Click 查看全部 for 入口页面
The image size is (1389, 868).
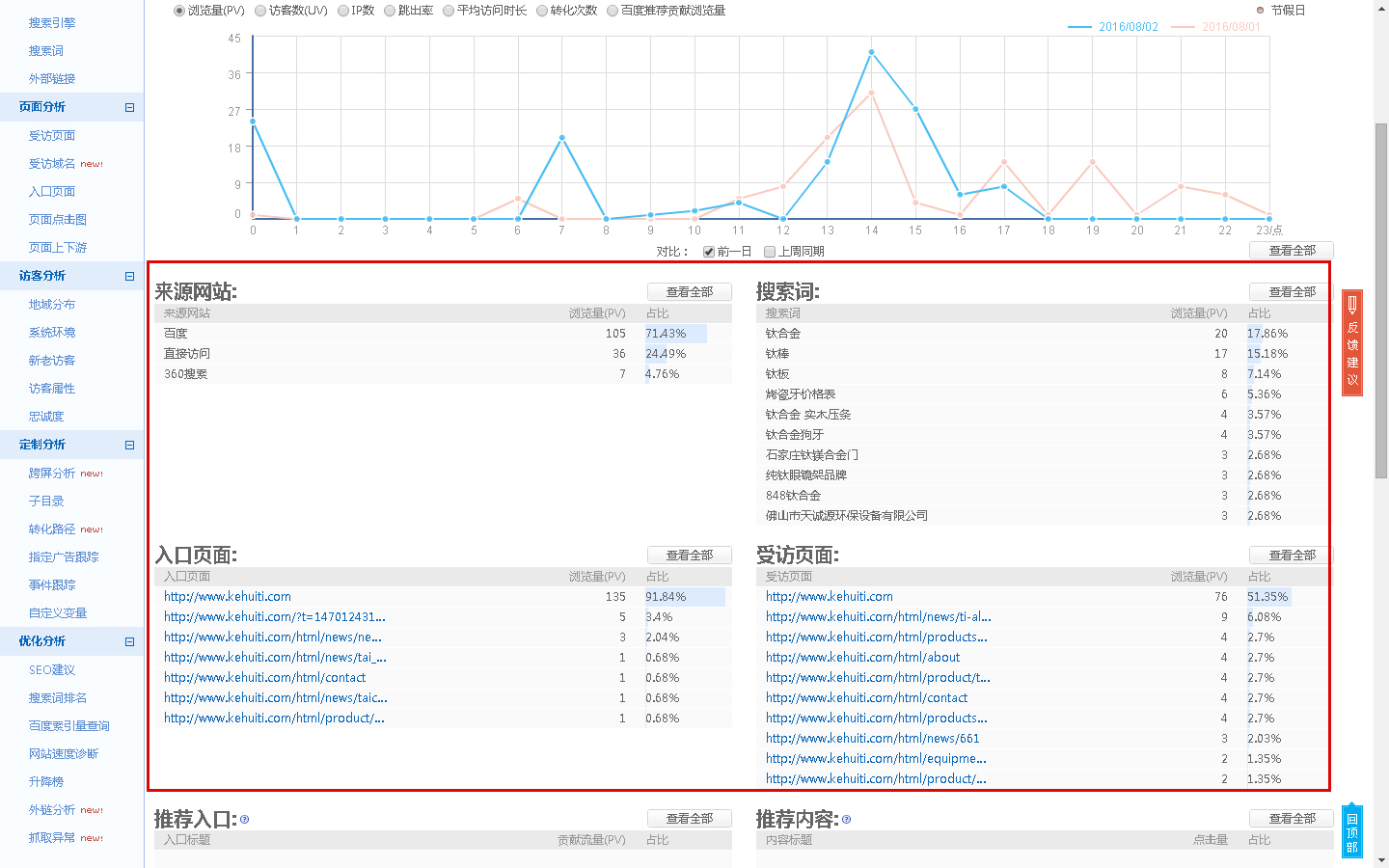point(690,556)
